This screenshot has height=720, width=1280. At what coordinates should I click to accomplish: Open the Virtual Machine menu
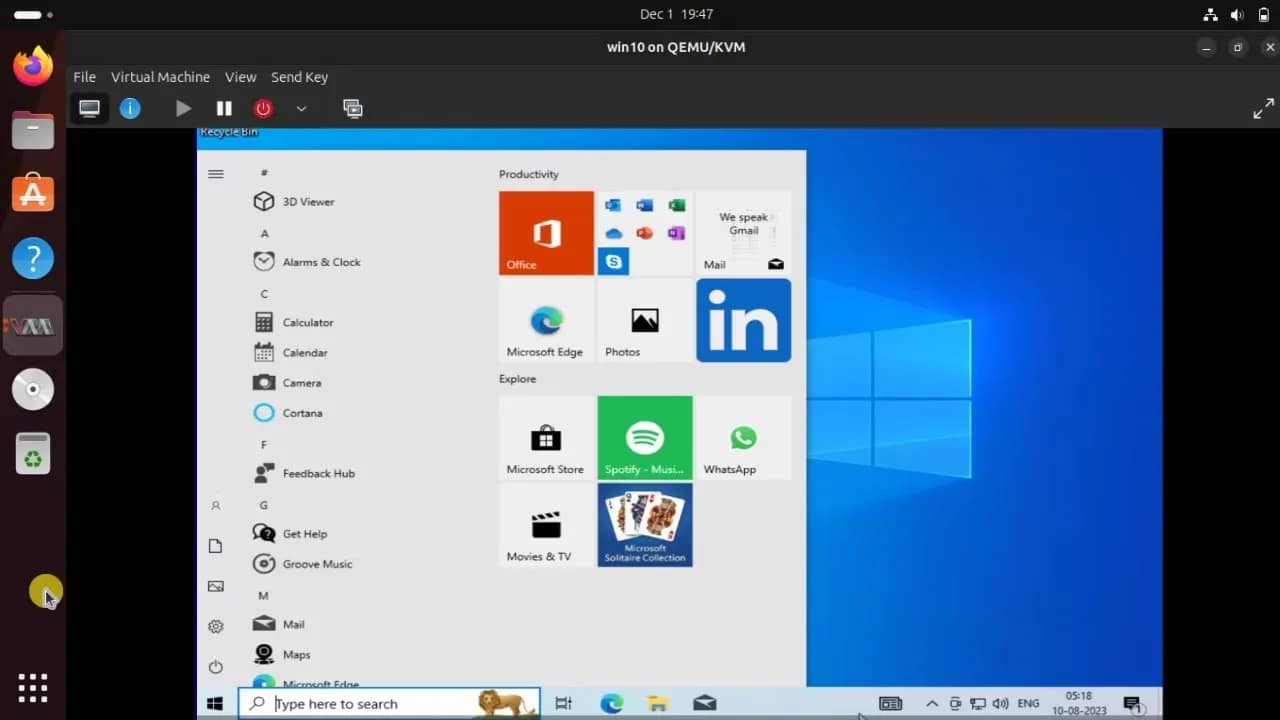pos(160,77)
